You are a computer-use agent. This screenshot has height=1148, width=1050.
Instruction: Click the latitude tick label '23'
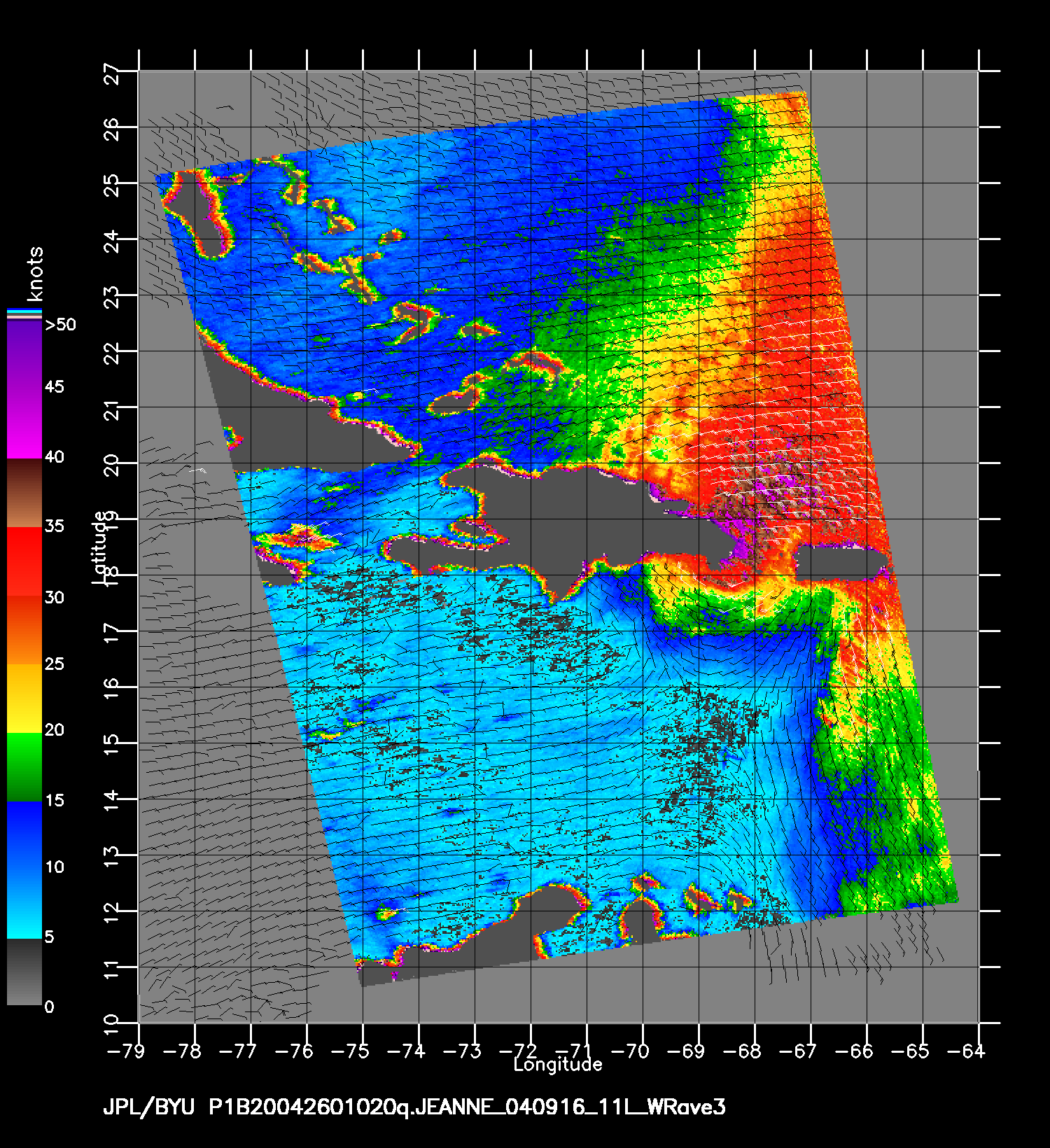[x=111, y=297]
